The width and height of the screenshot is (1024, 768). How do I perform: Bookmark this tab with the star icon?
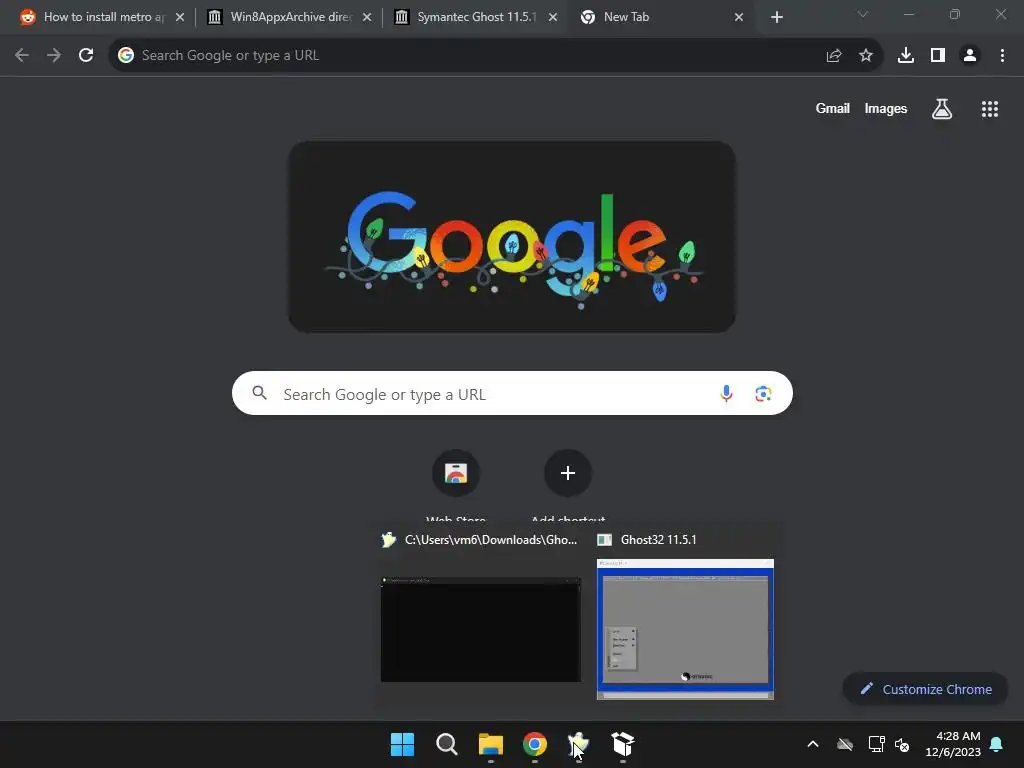(866, 56)
